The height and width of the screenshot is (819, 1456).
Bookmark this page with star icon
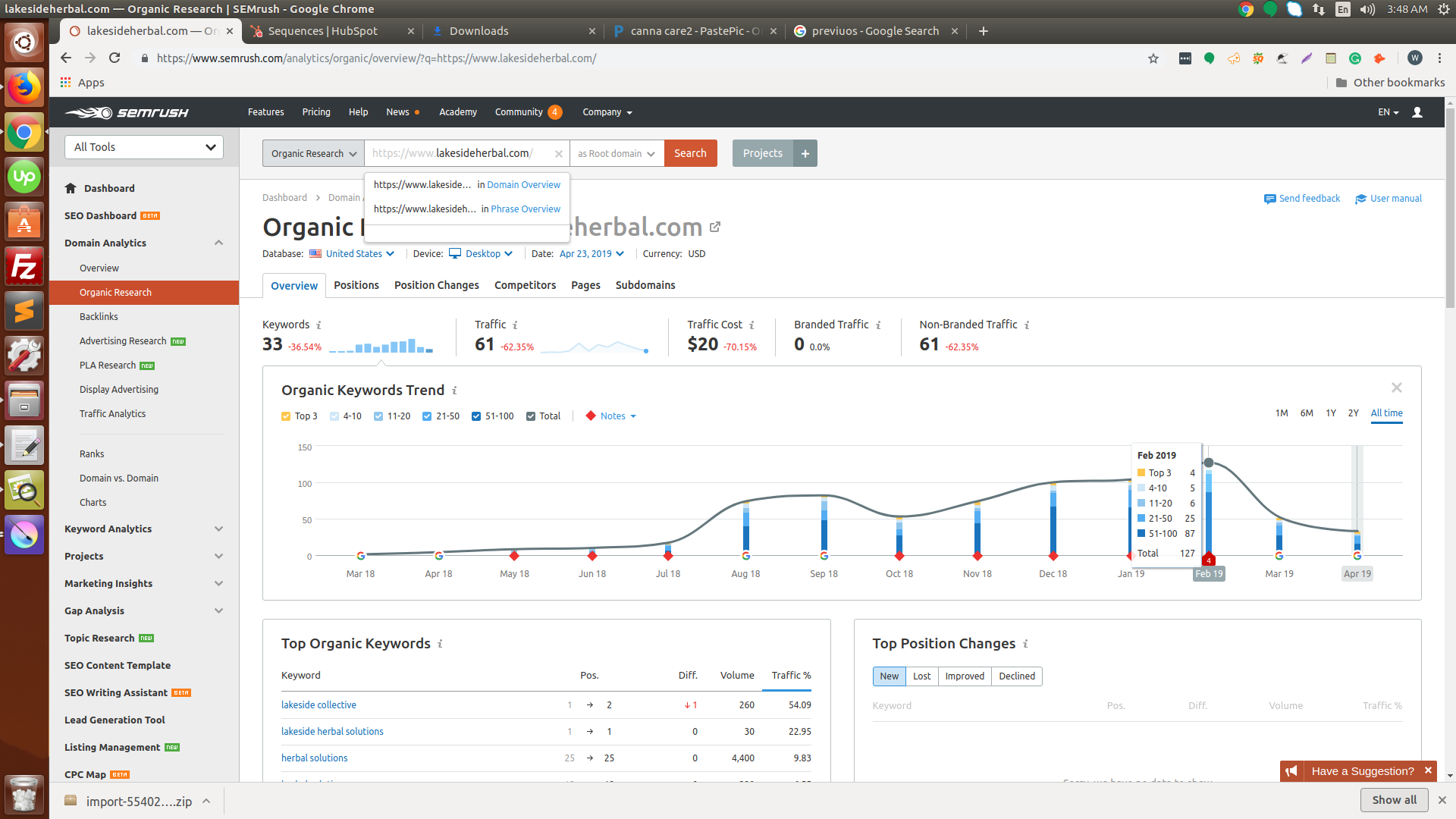(x=1153, y=58)
